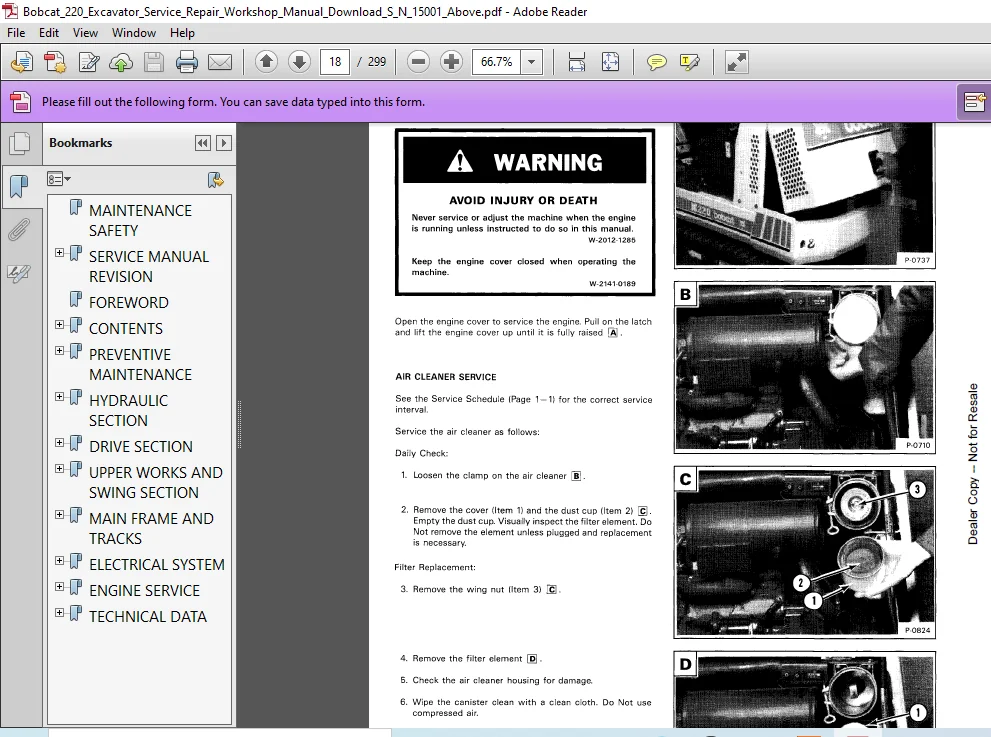This screenshot has width=991, height=737.
Task: Click the Save floppy disk icon
Action: (x=154, y=62)
